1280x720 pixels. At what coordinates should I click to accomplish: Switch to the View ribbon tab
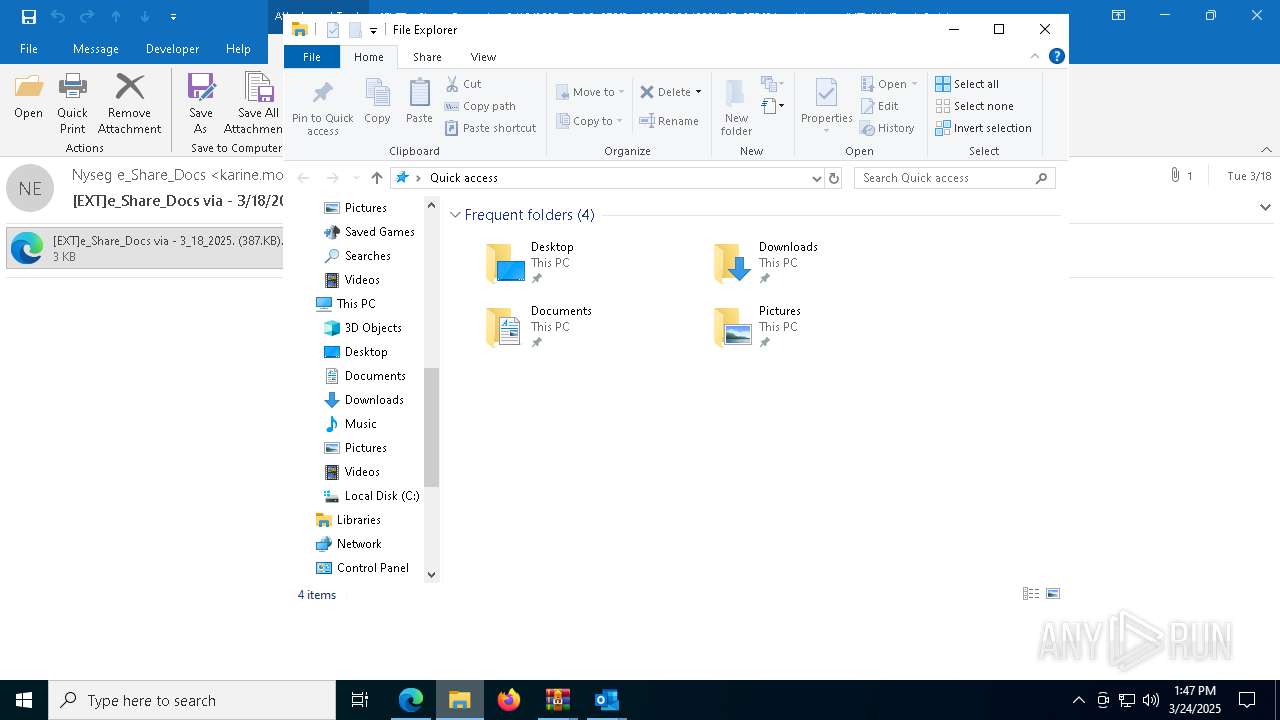pyautogui.click(x=483, y=57)
